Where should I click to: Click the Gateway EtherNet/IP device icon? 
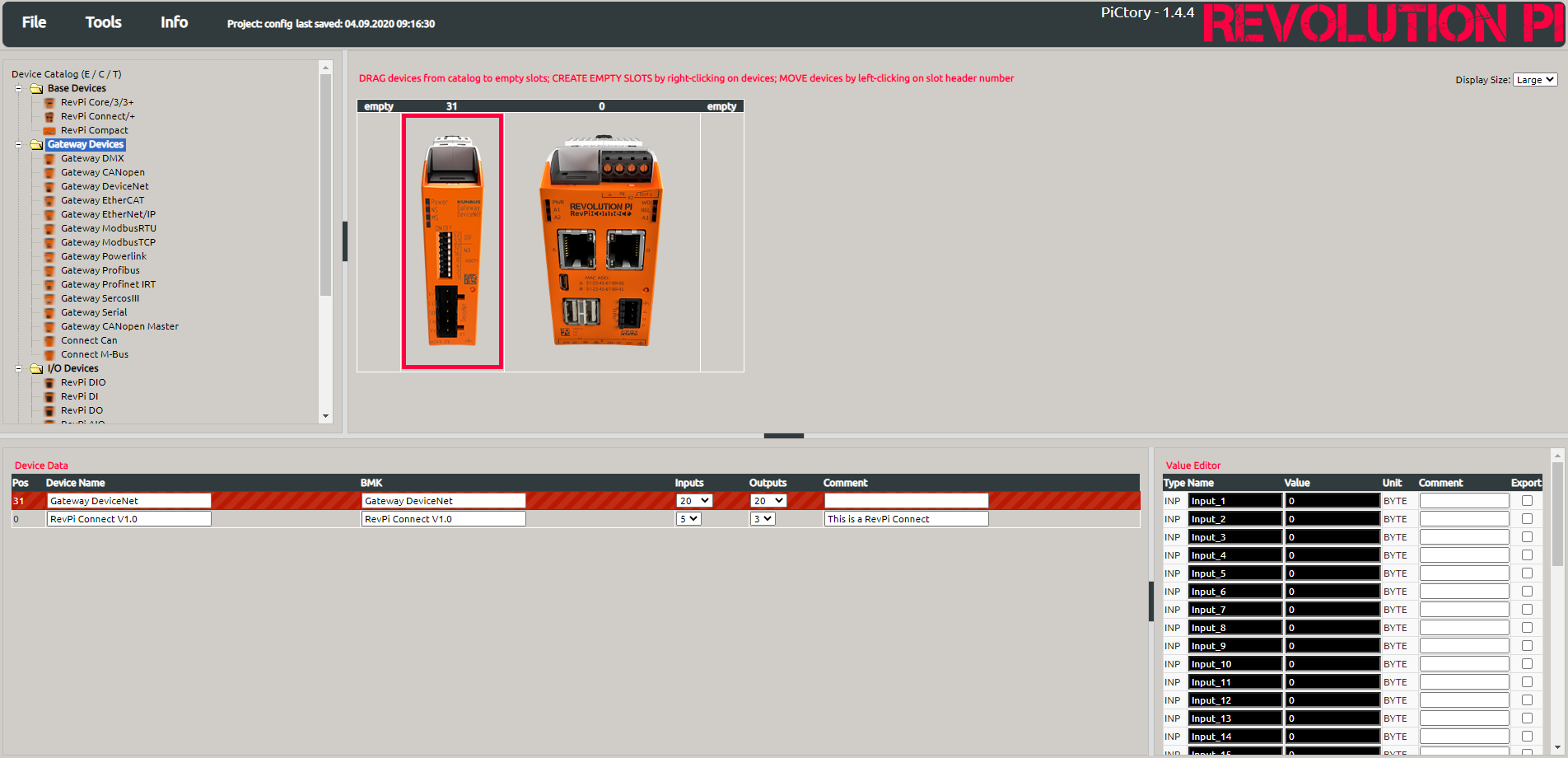pos(49,214)
